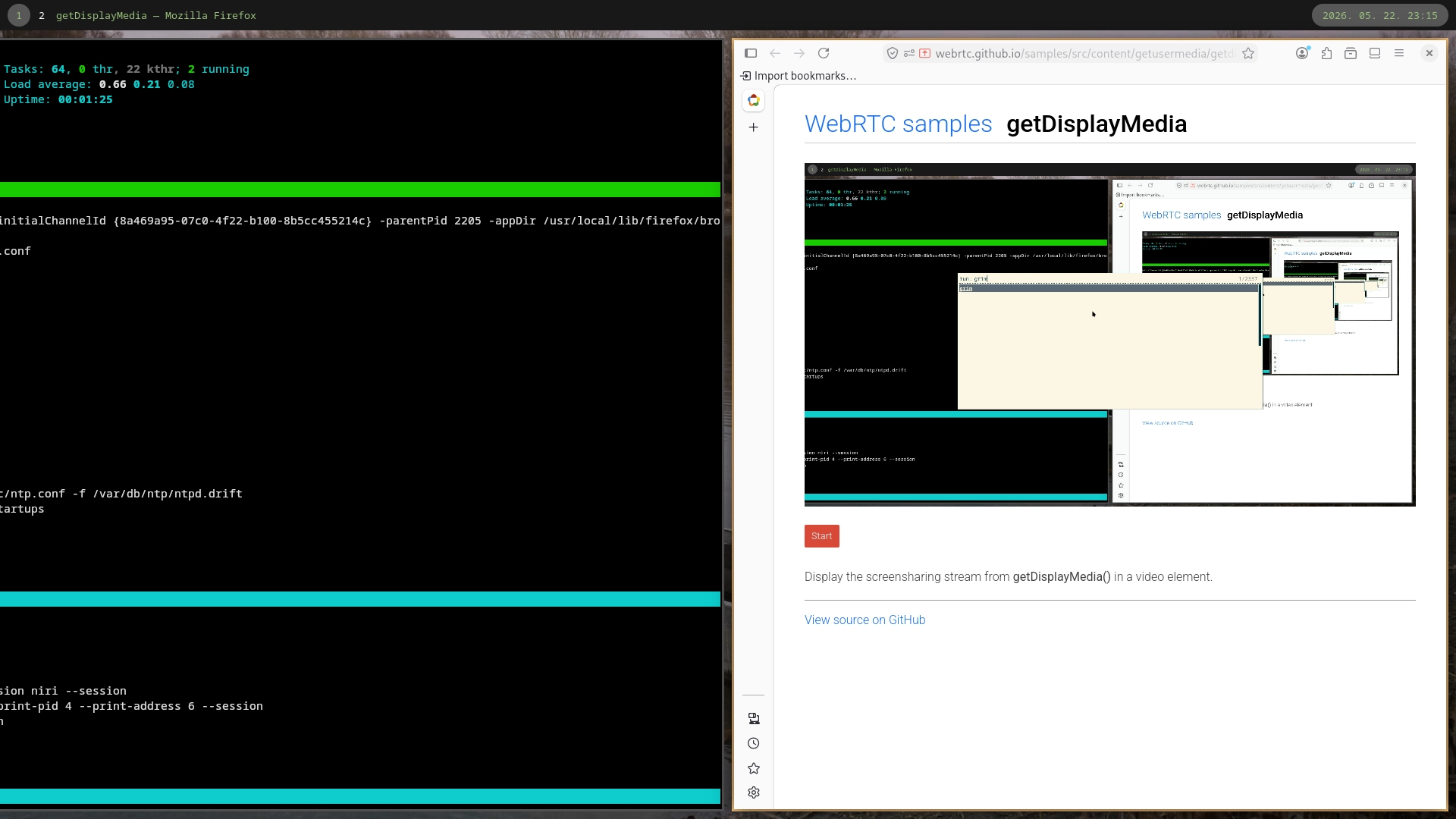This screenshot has height=819, width=1456.
Task: Open the tracking protection shield panel
Action: (893, 53)
